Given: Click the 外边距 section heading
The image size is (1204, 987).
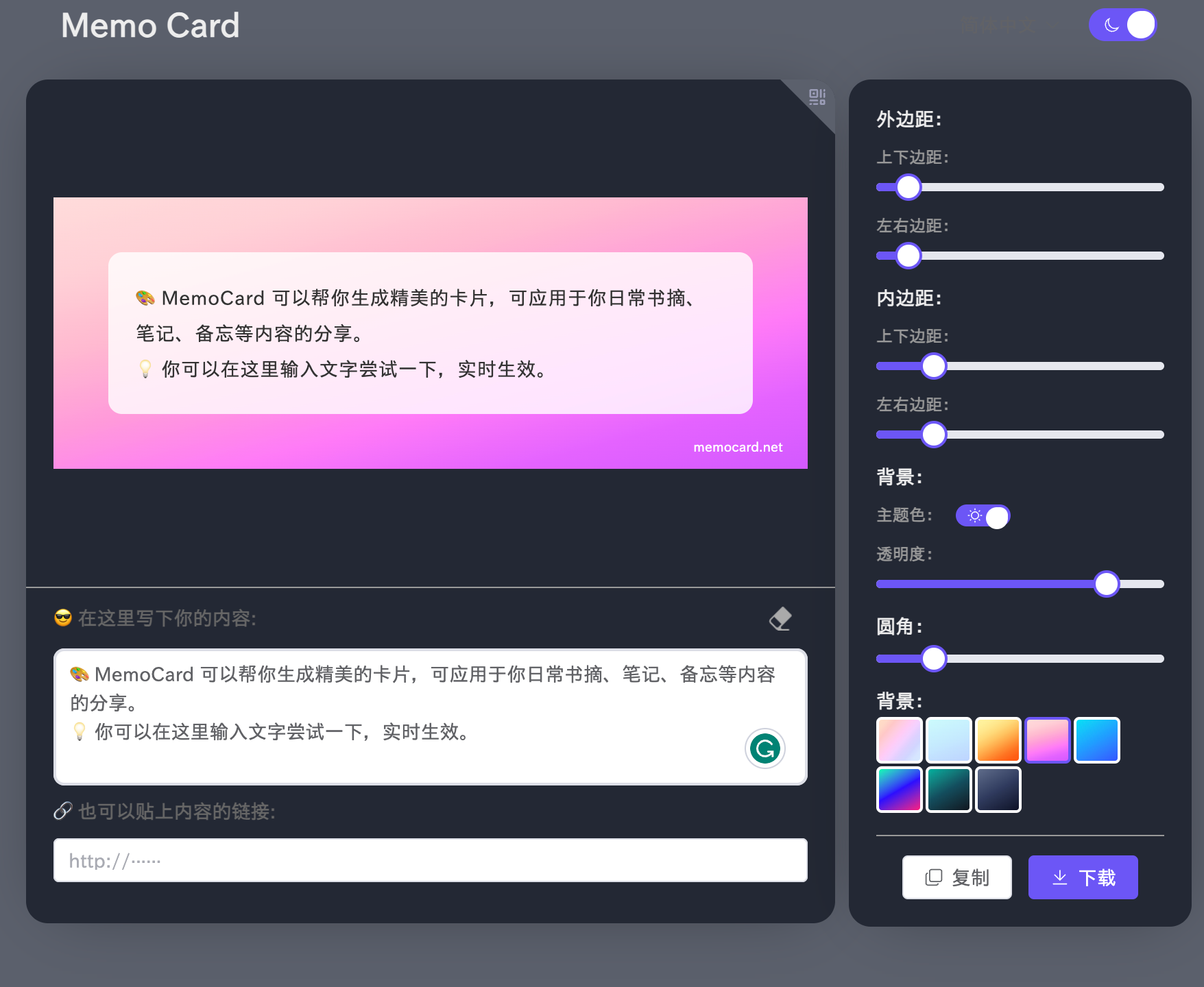Looking at the screenshot, I should click(908, 119).
